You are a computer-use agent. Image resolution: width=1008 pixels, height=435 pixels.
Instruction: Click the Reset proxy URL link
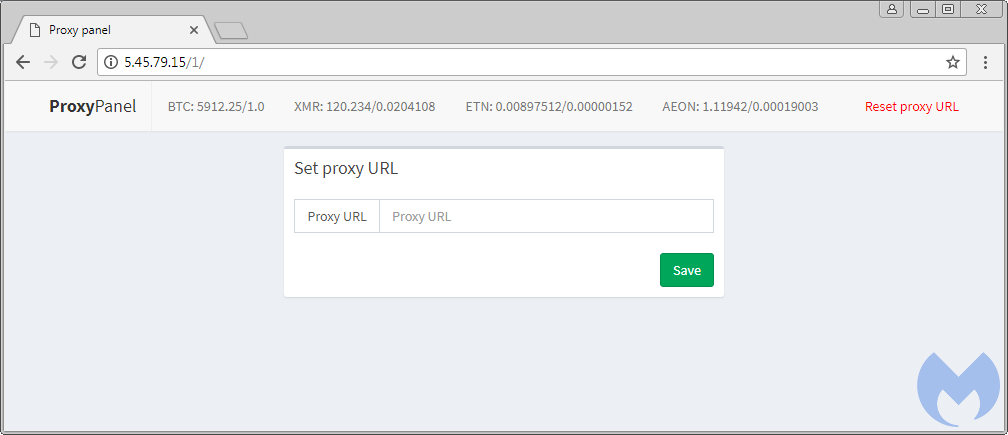[x=911, y=106]
